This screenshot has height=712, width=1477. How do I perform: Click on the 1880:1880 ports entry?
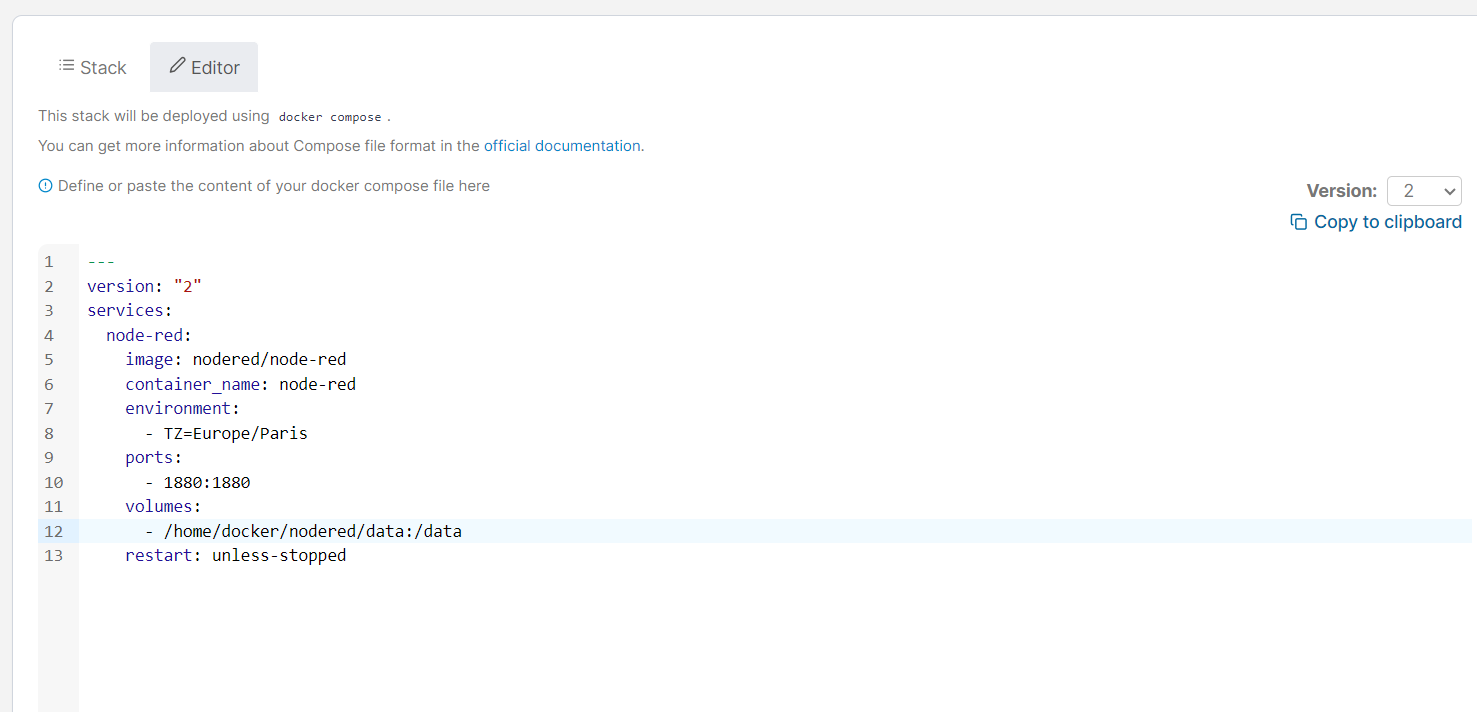pyautogui.click(x=206, y=482)
